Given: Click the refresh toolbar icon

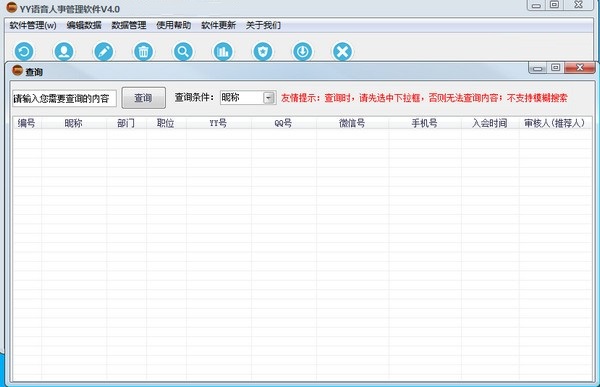Looking at the screenshot, I should coord(24,52).
